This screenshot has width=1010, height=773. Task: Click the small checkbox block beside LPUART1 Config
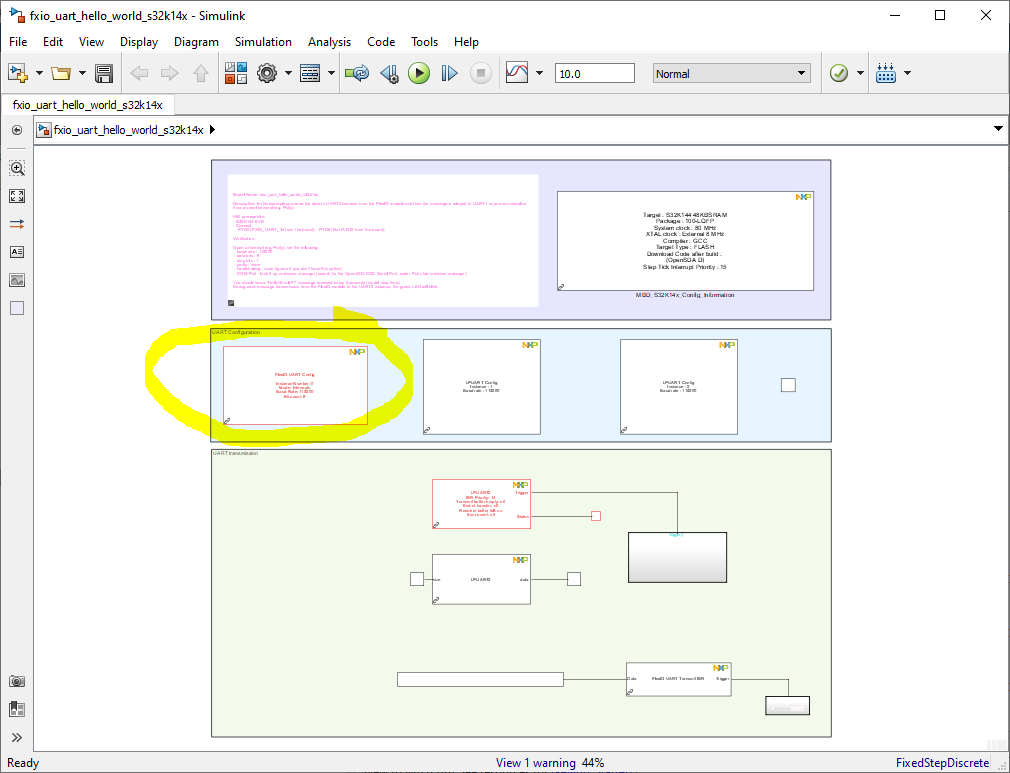(788, 384)
